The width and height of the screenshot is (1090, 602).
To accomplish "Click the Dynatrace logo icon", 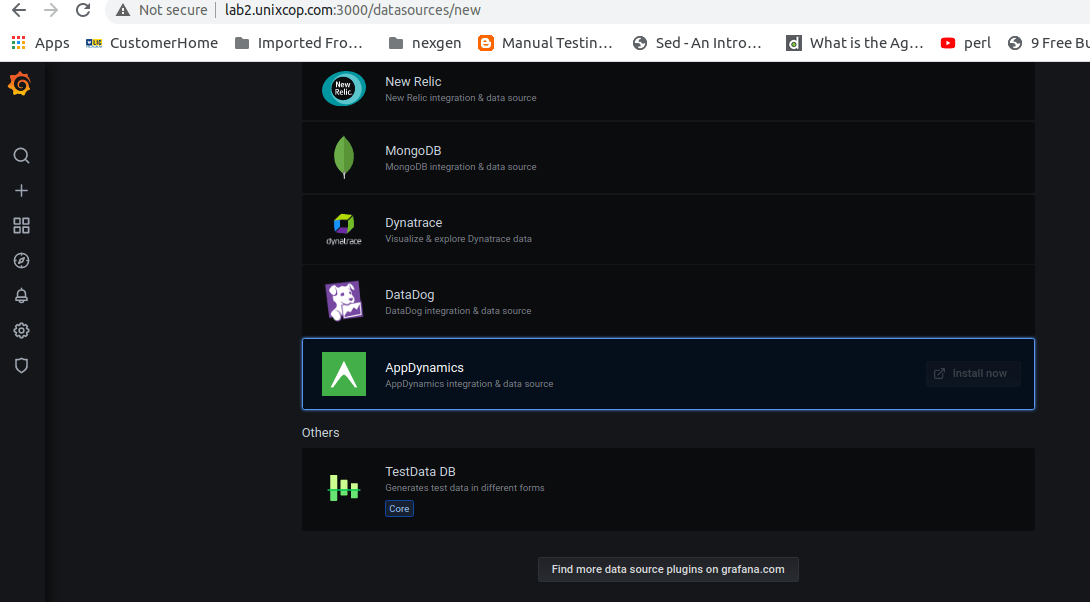I will tap(344, 229).
